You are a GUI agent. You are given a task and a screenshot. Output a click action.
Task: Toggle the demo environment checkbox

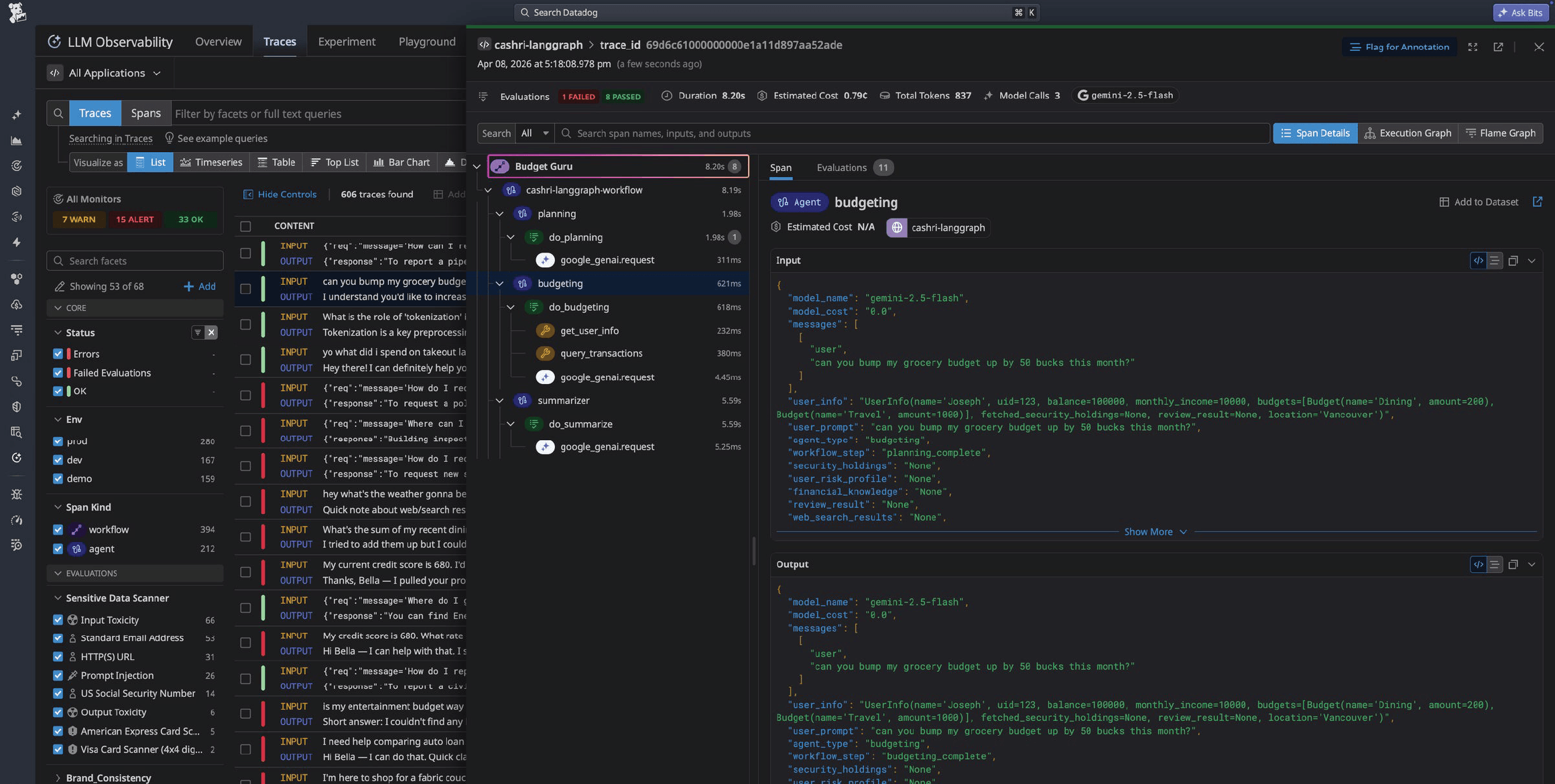click(x=58, y=478)
